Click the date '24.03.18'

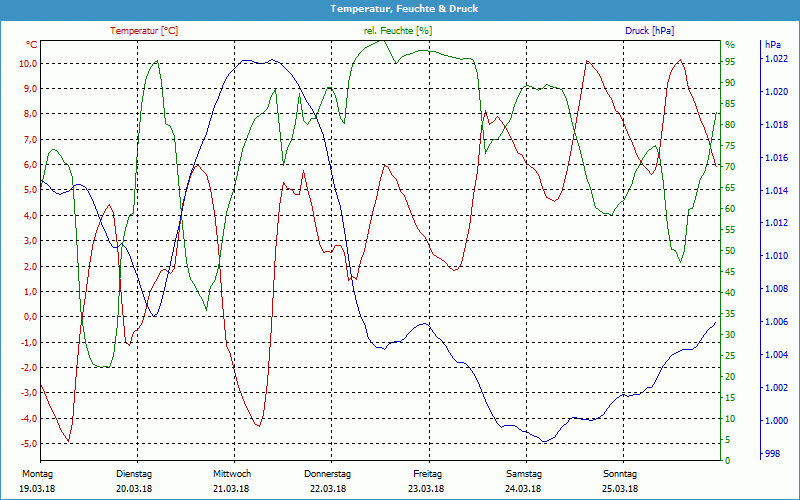523,489
